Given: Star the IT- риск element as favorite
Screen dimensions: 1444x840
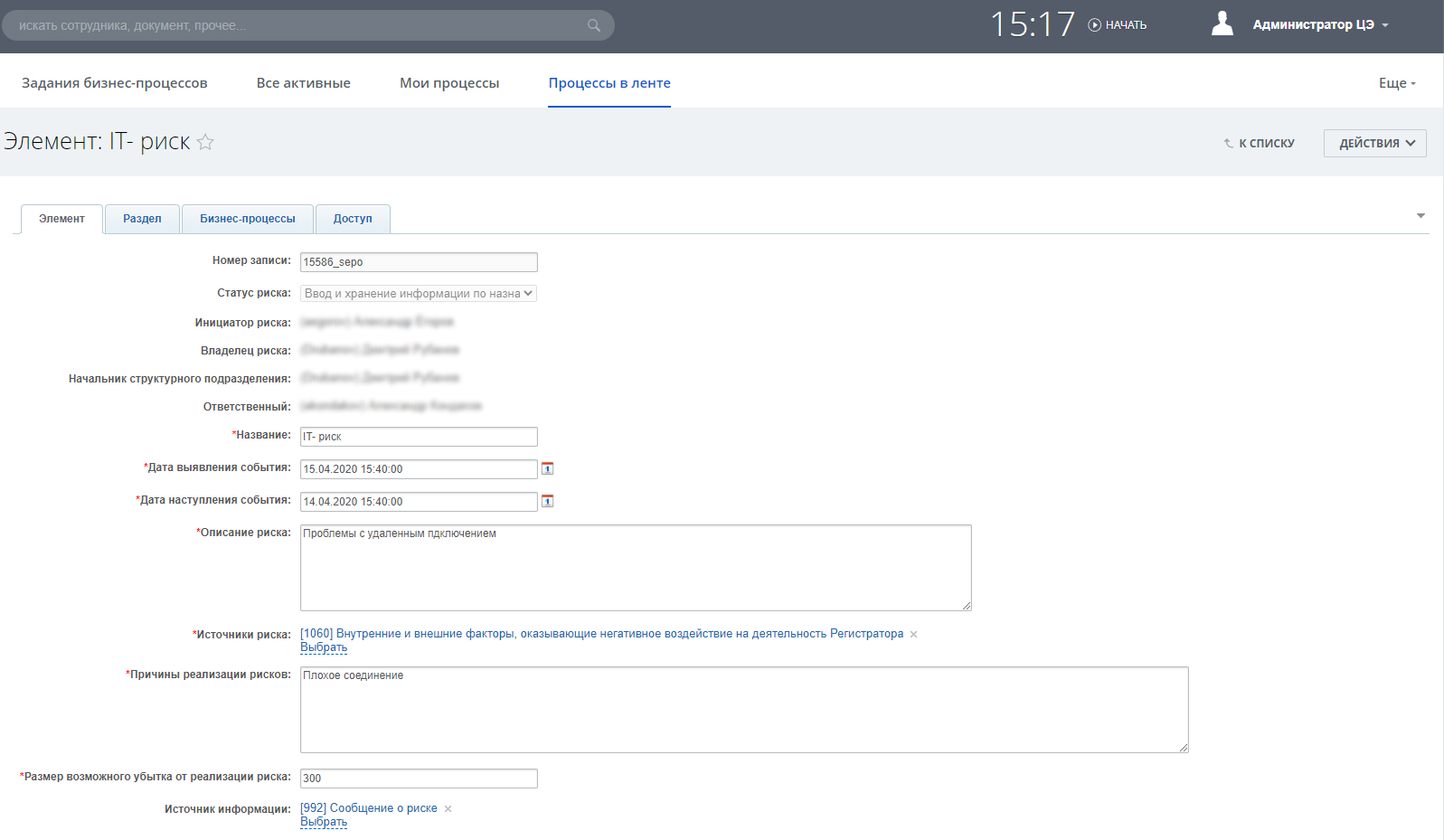Looking at the screenshot, I should [x=205, y=142].
